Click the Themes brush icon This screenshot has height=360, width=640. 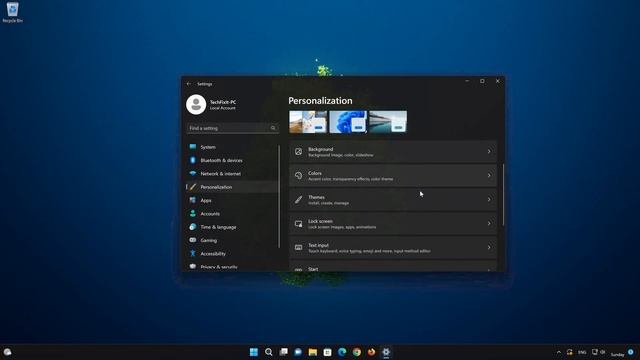coord(298,200)
